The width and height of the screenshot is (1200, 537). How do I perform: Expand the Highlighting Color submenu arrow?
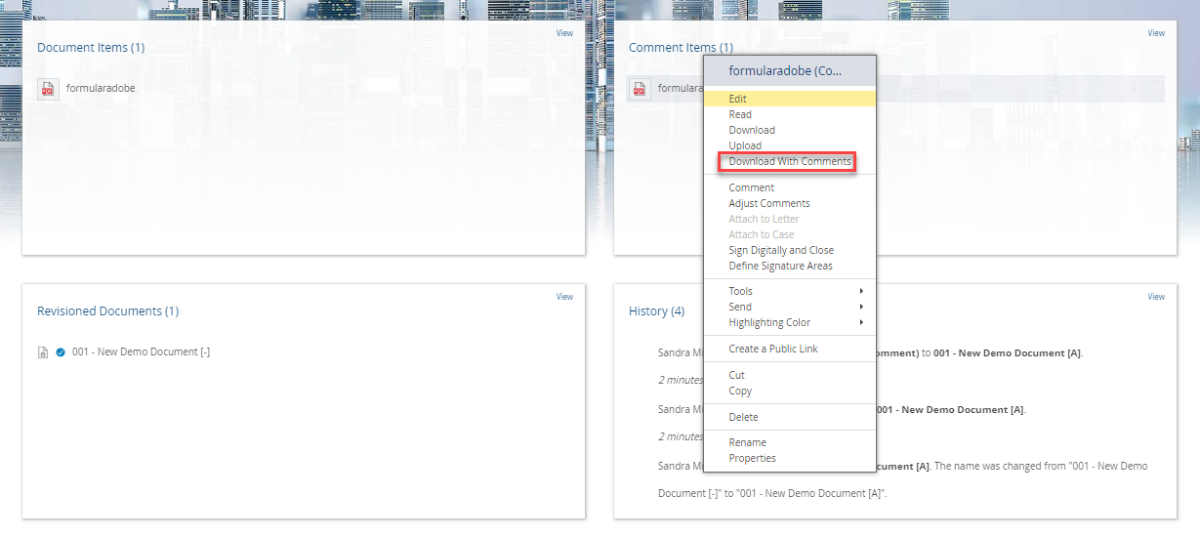(x=861, y=323)
